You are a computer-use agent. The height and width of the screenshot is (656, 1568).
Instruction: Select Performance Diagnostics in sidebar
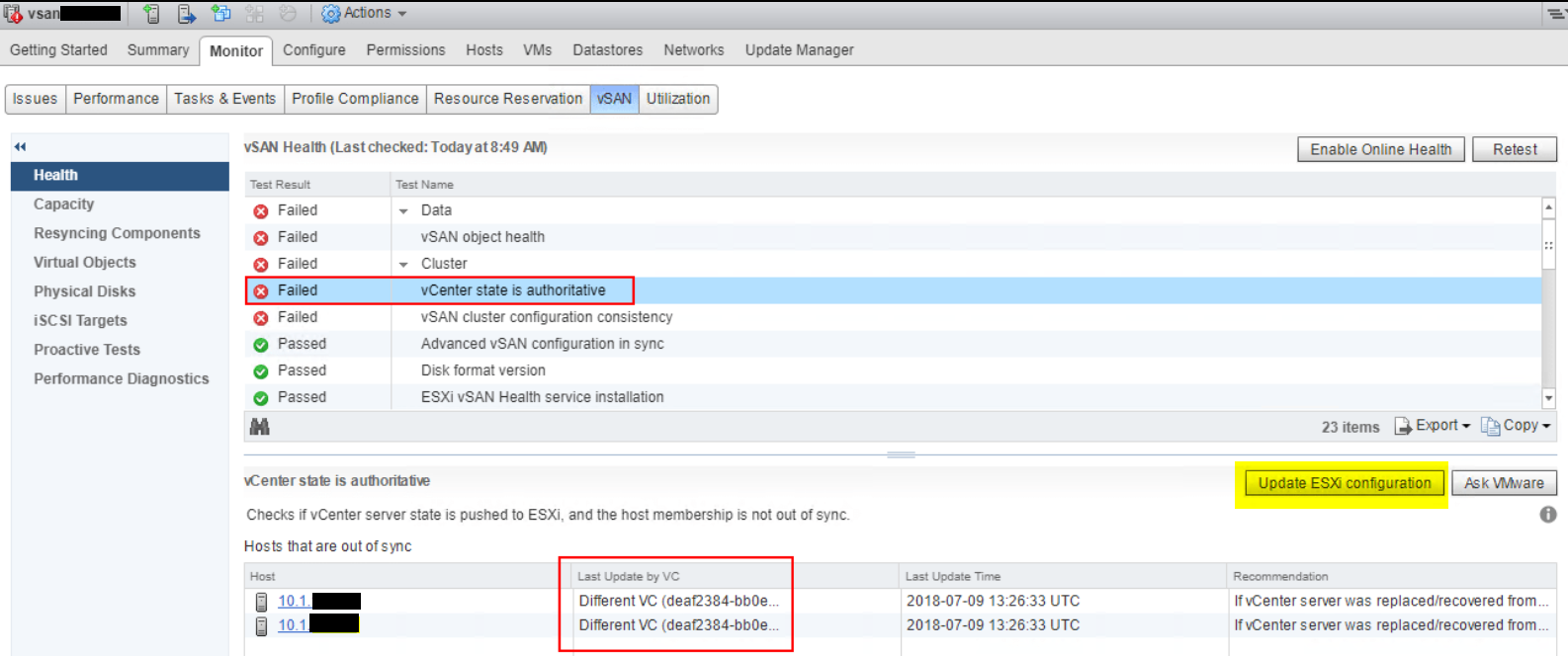pyautogui.click(x=122, y=379)
